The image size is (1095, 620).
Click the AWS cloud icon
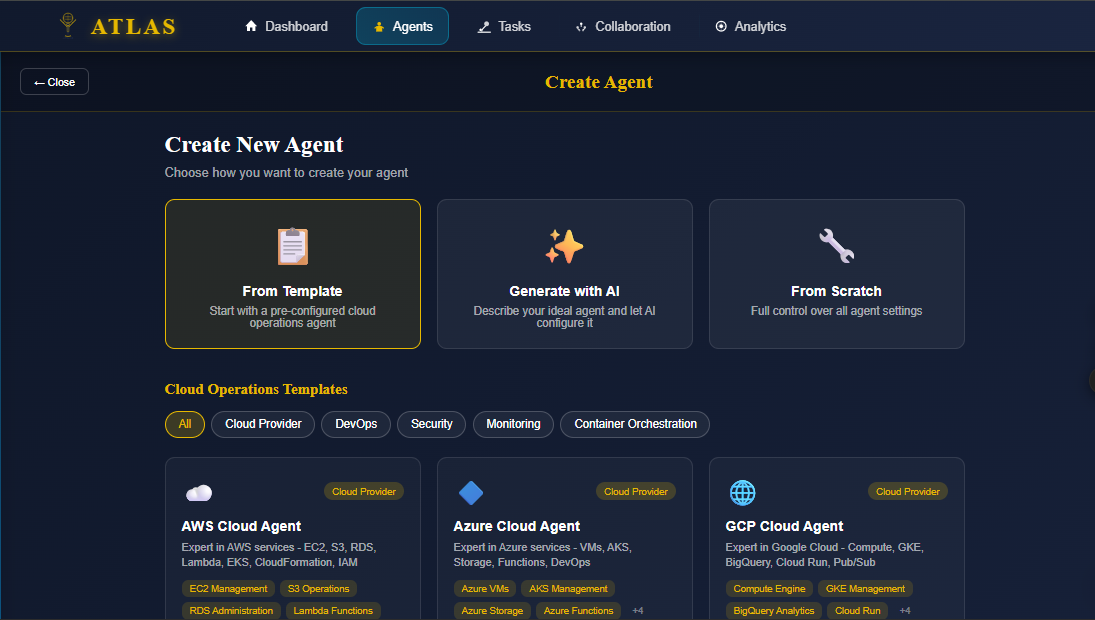tap(199, 493)
